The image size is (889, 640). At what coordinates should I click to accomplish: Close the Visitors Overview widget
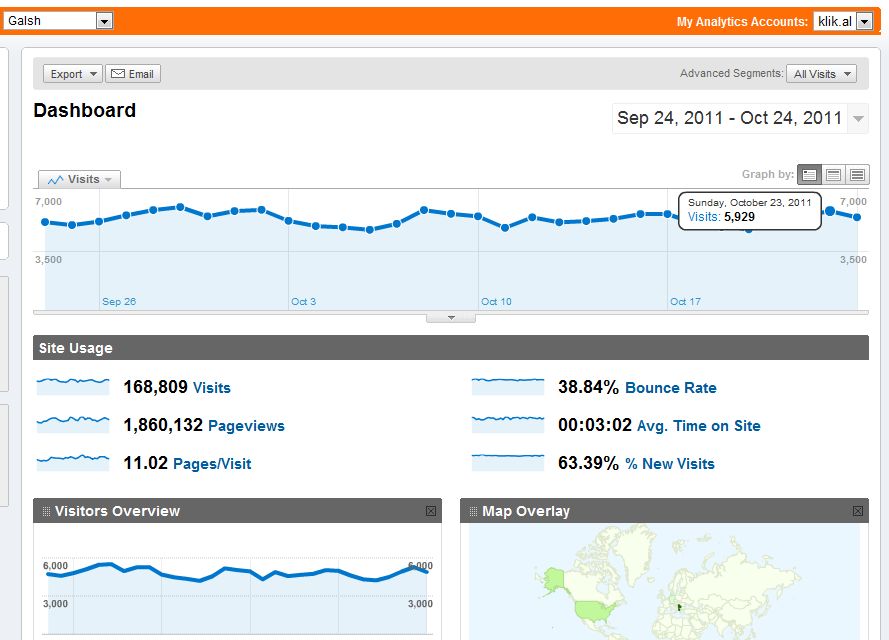tap(431, 511)
